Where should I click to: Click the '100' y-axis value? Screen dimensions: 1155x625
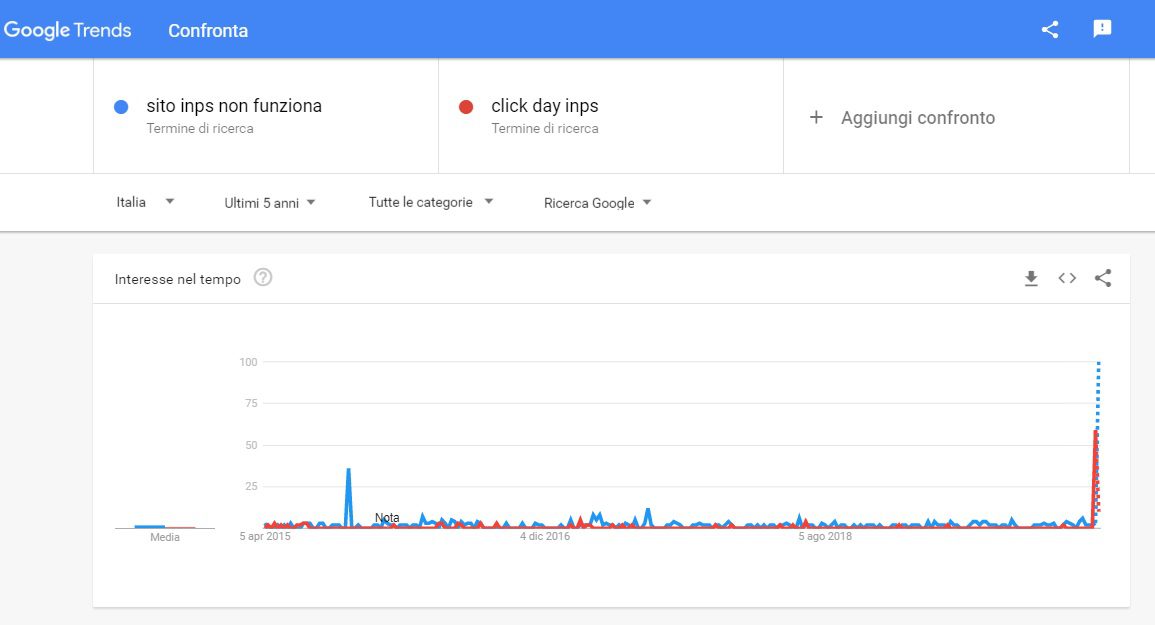[248, 362]
